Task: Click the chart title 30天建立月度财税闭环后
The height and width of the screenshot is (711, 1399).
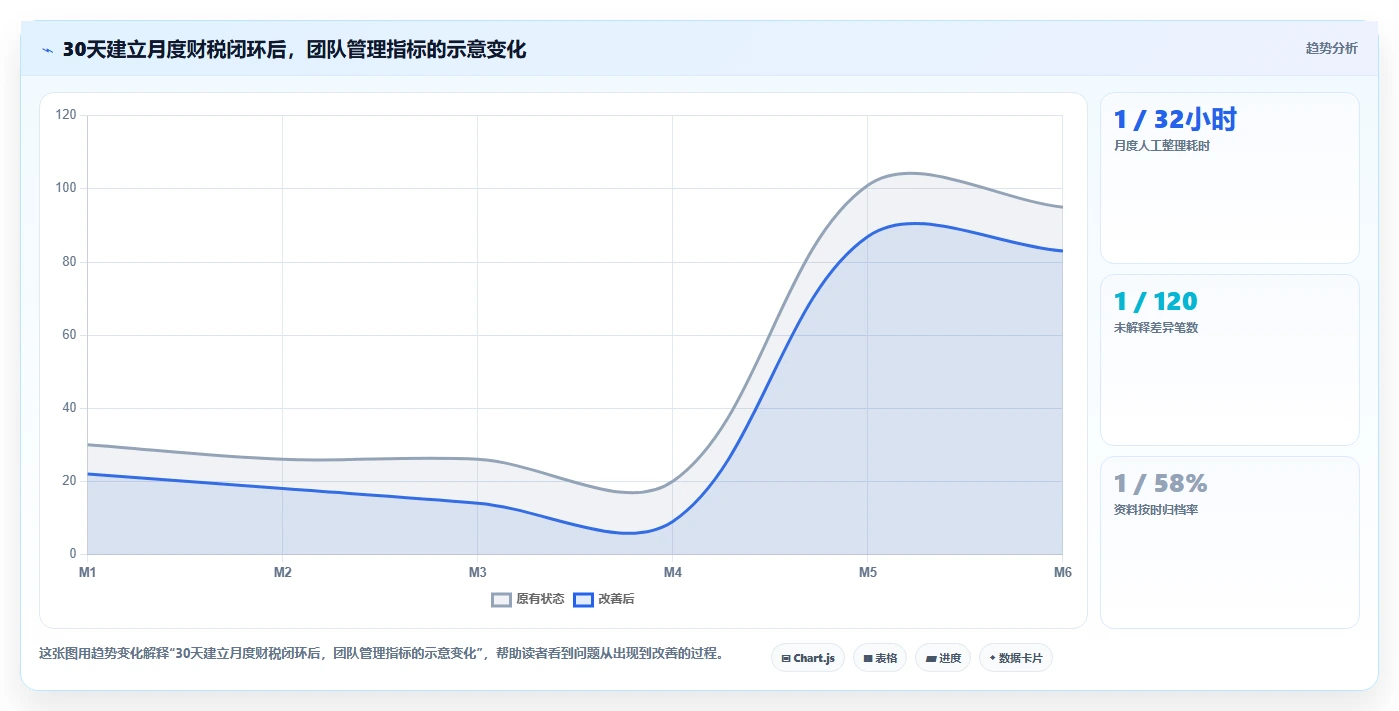Action: [294, 49]
